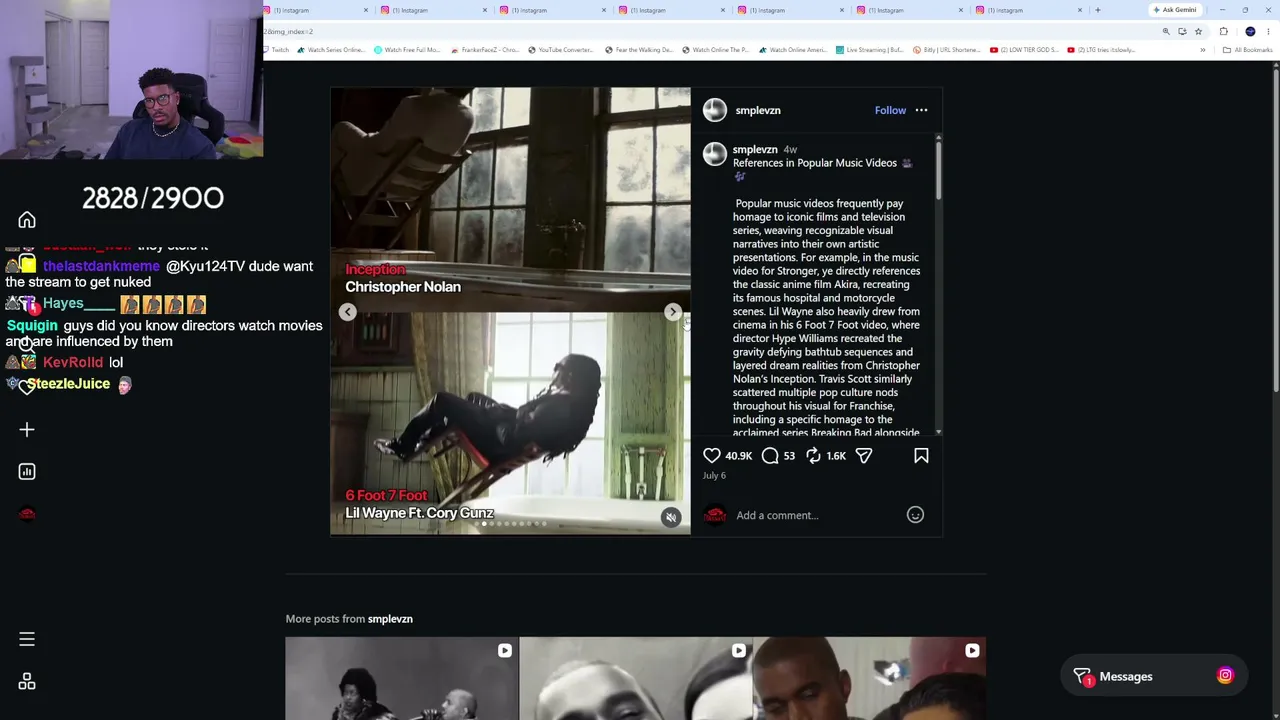Viewport: 1280px width, 720px height.
Task: Open the Twitch bookmark
Action: [276, 50]
